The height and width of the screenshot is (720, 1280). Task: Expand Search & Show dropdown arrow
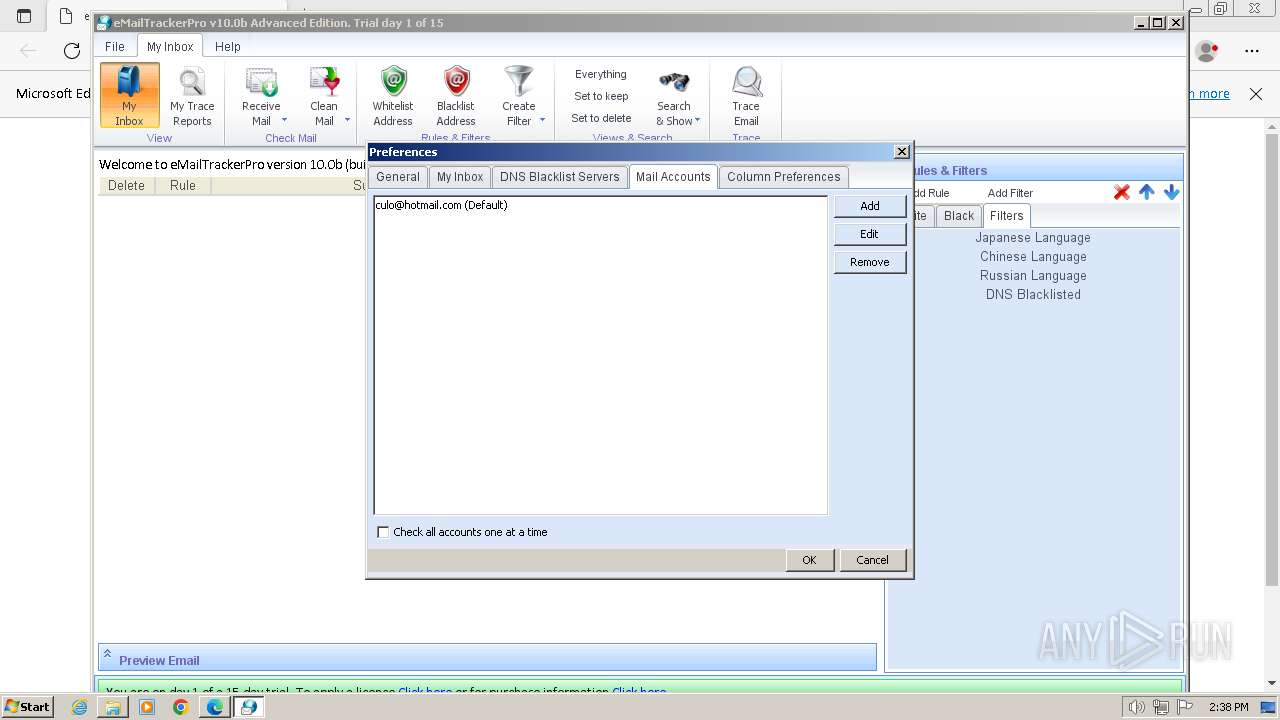click(x=697, y=121)
